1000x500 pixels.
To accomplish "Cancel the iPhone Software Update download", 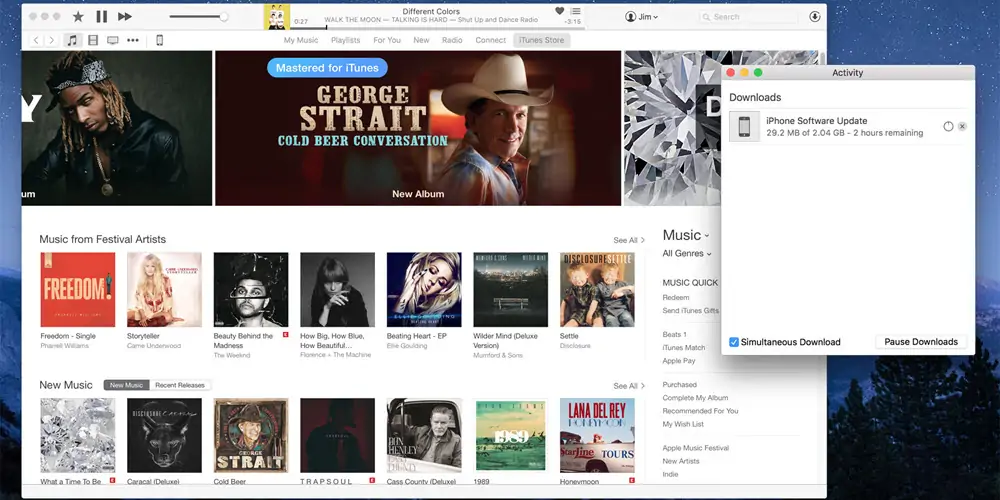I will click(x=962, y=126).
